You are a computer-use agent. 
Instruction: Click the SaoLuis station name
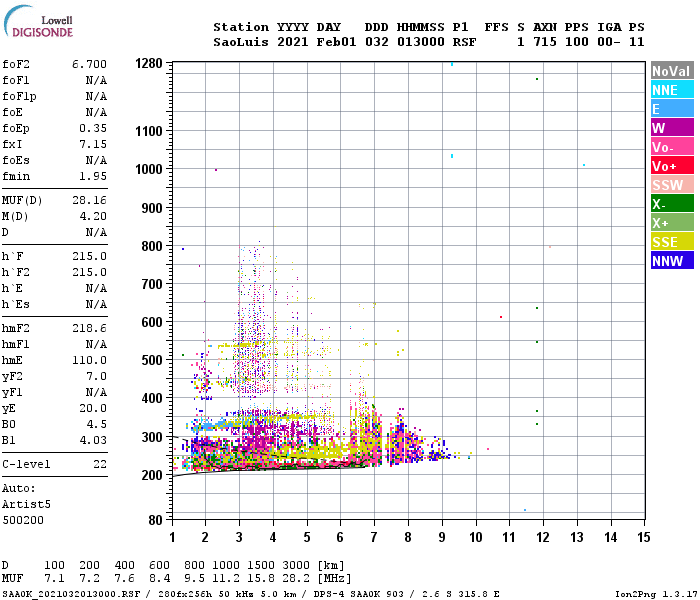tap(241, 42)
